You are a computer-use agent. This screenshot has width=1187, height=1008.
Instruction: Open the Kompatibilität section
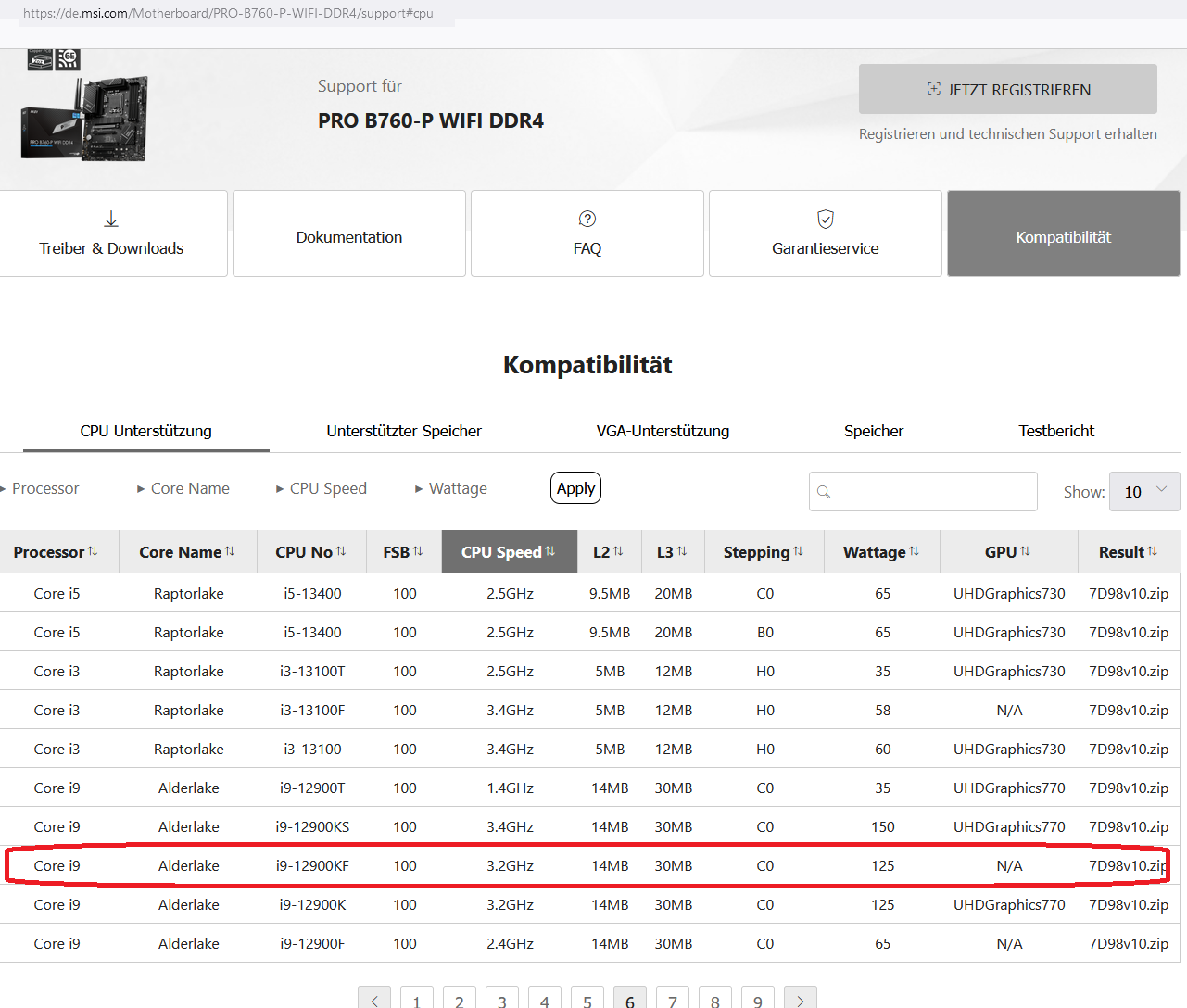coord(1064,233)
